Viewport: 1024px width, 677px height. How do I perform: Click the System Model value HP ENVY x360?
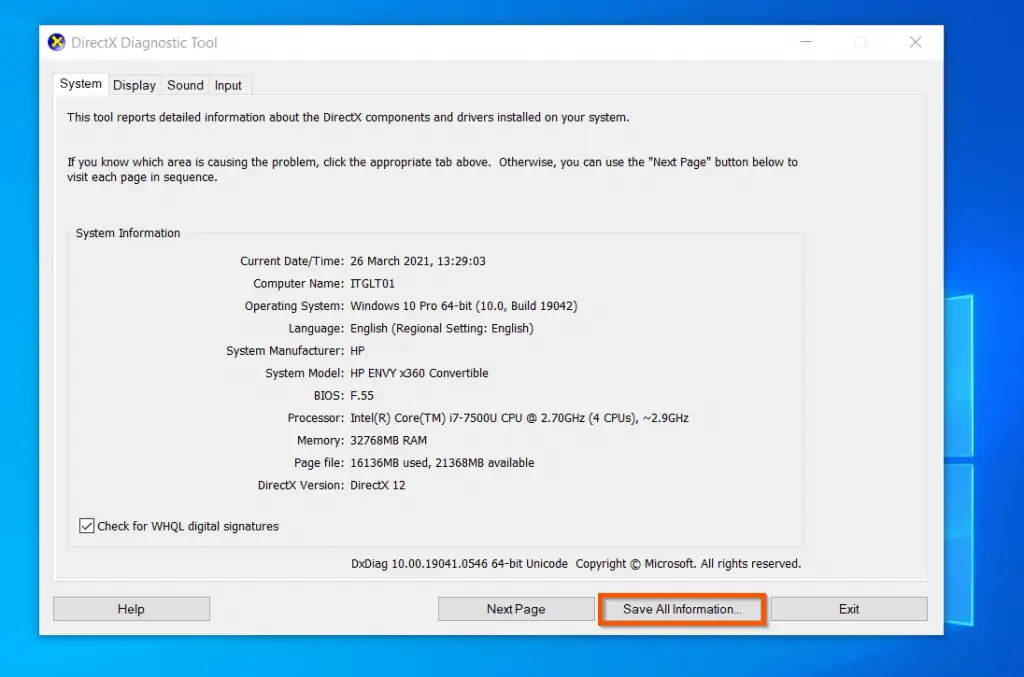419,373
